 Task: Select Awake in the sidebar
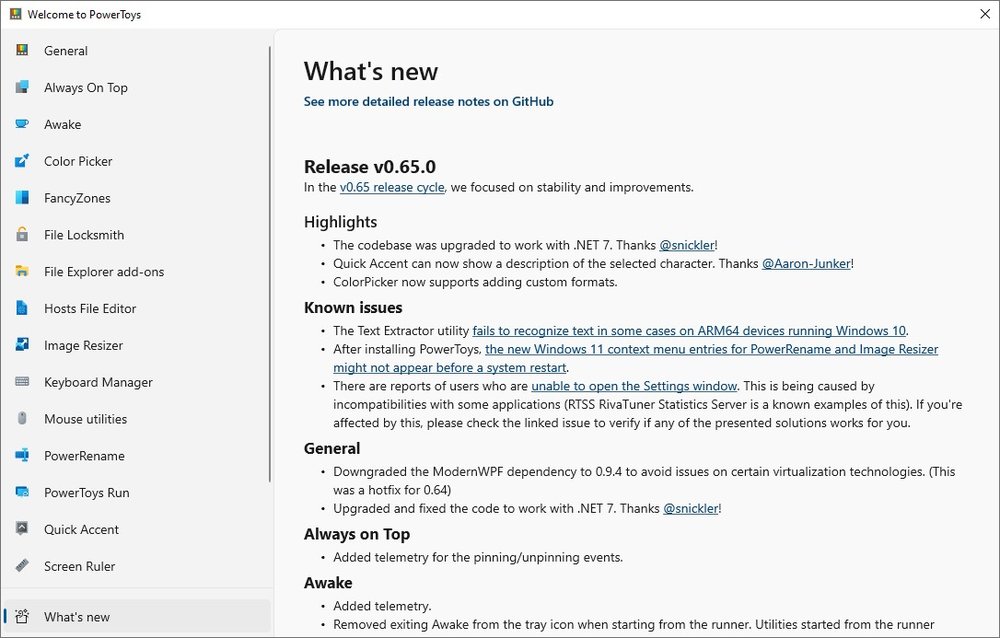click(x=62, y=124)
